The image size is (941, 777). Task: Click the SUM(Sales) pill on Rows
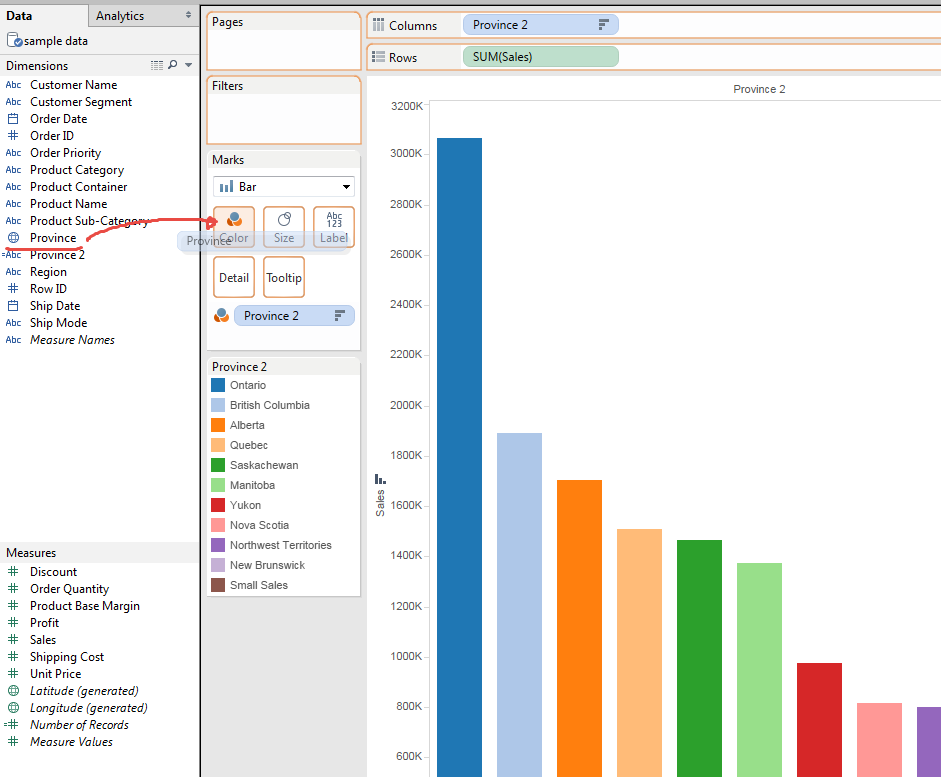pos(540,56)
